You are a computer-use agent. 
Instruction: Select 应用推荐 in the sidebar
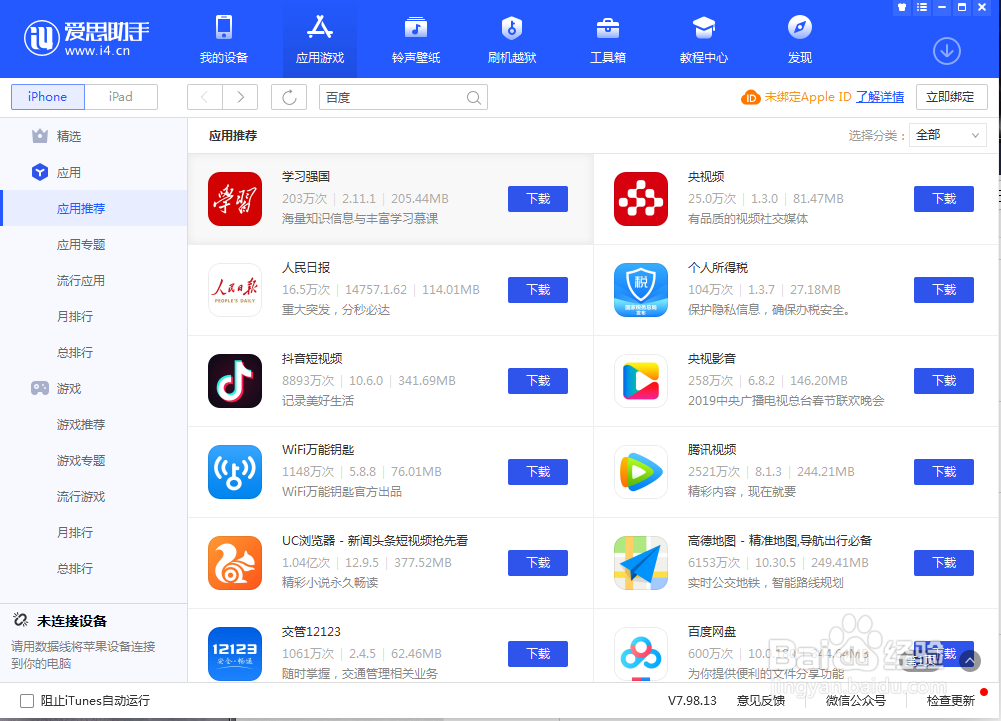tap(93, 208)
